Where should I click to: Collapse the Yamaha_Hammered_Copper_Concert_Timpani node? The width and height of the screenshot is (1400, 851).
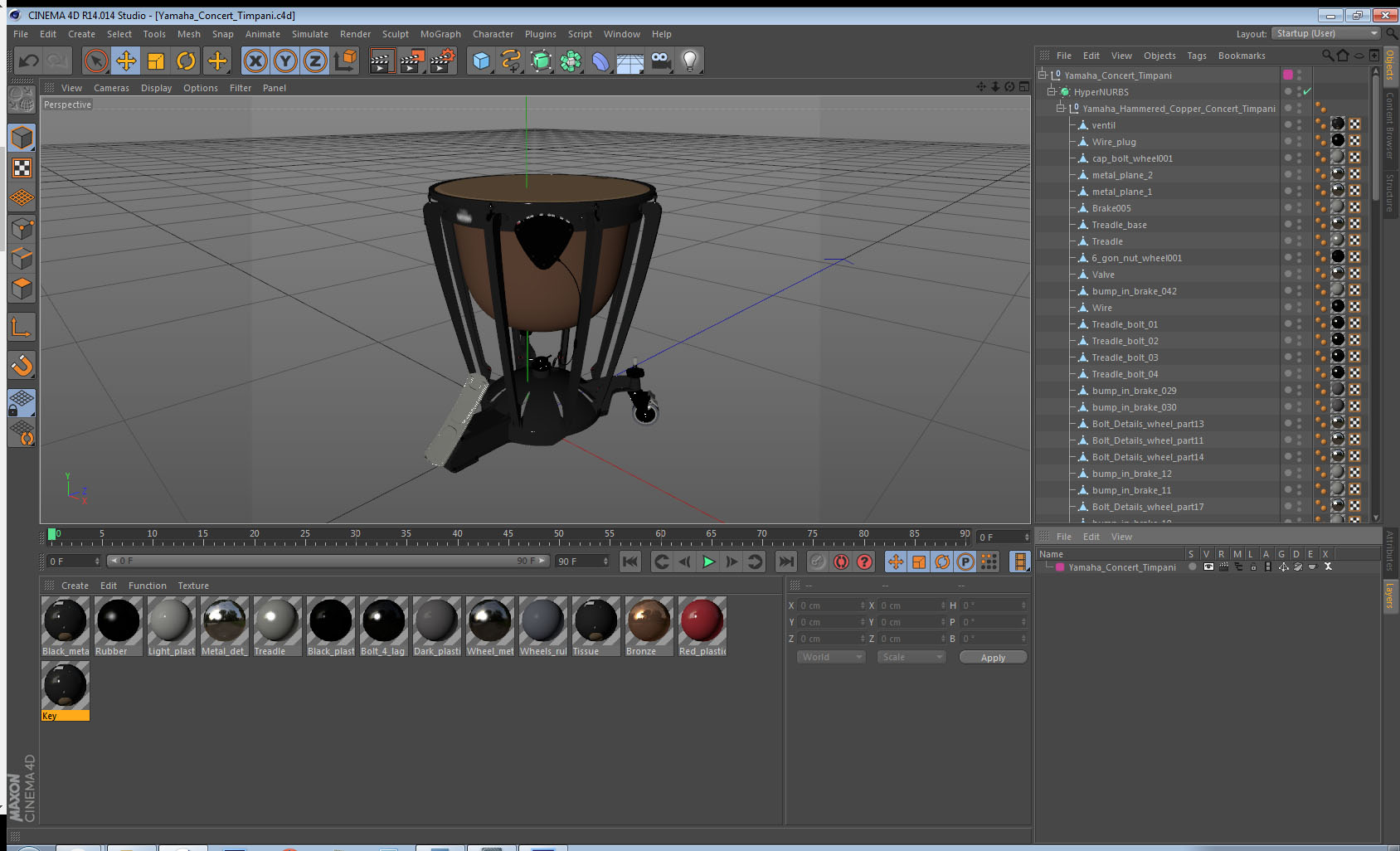point(1060,108)
